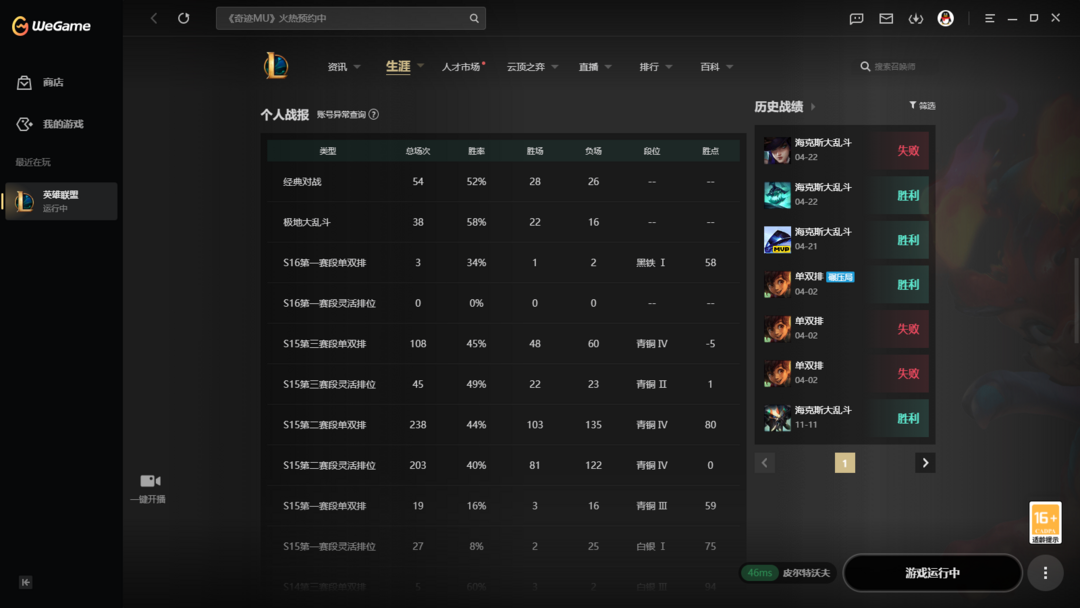Go to next match history page
Image resolution: width=1080 pixels, height=608 pixels.
point(925,463)
